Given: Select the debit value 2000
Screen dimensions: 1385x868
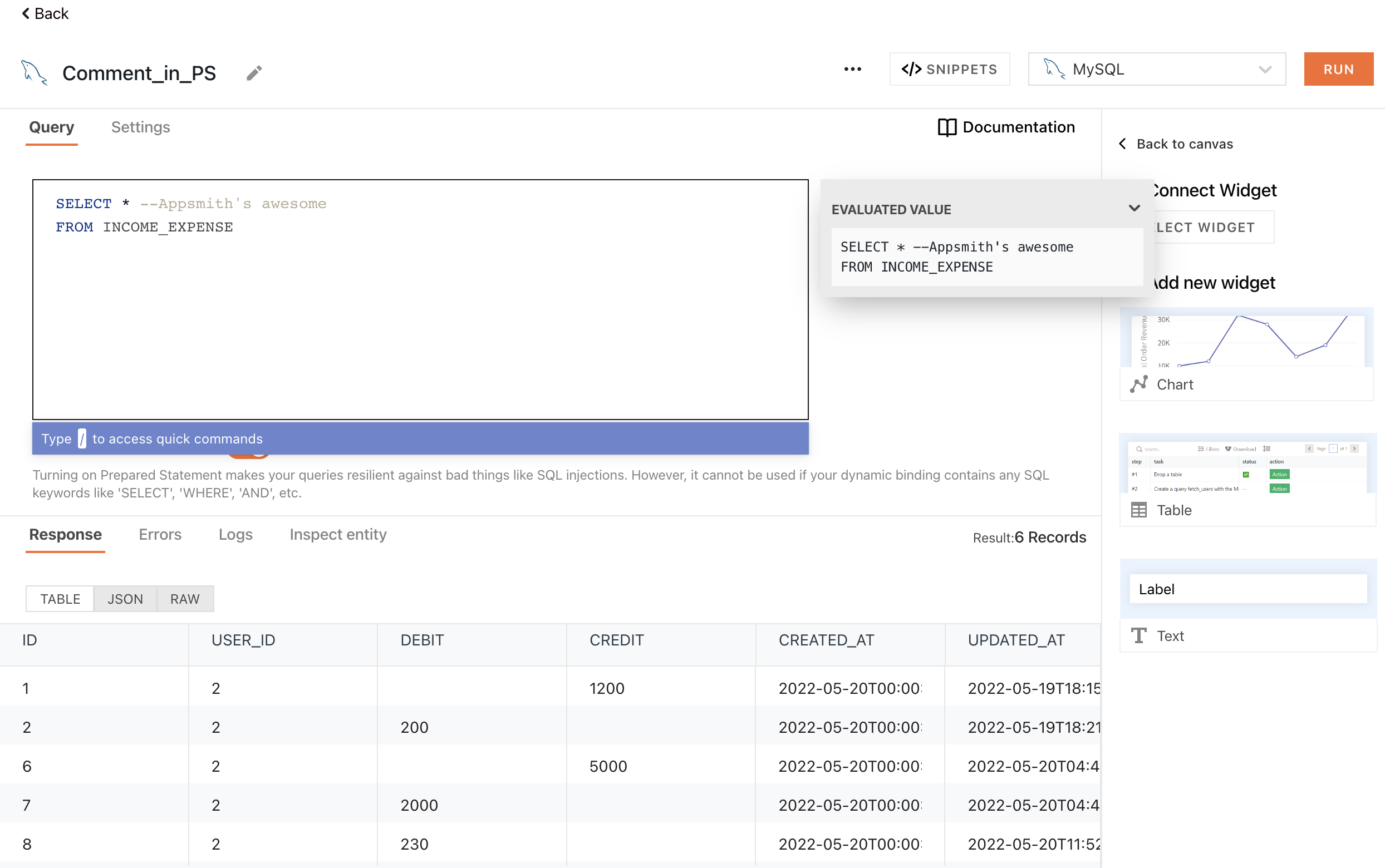Looking at the screenshot, I should [x=419, y=806].
